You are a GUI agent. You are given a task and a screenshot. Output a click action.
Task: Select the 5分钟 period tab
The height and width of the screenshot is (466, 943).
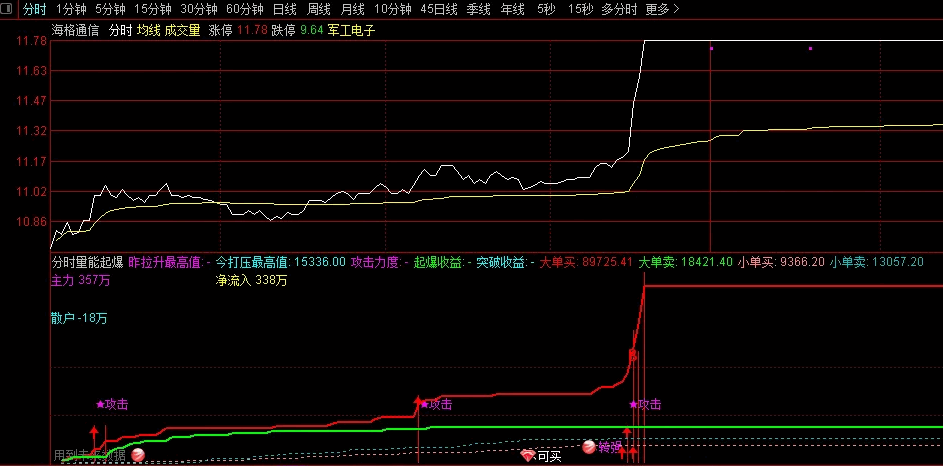111,9
